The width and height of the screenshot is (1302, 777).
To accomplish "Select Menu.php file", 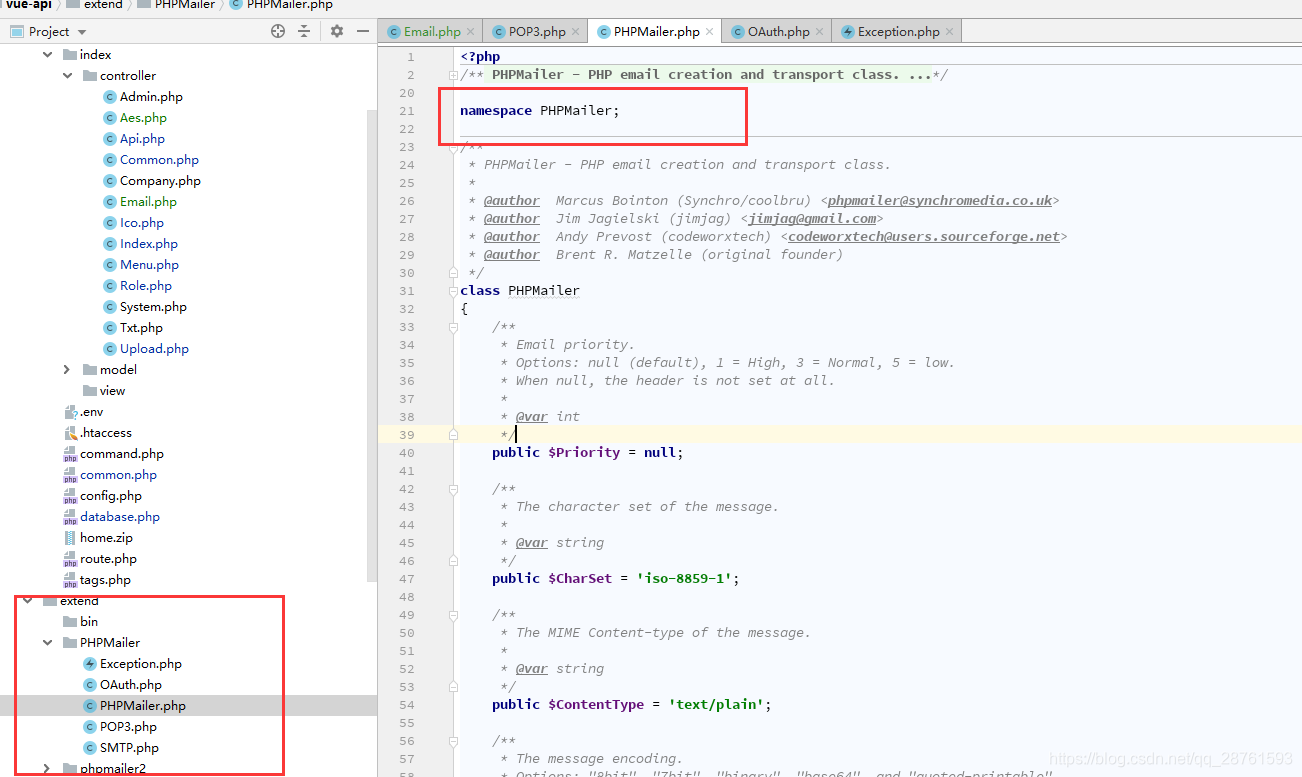I will [141, 265].
